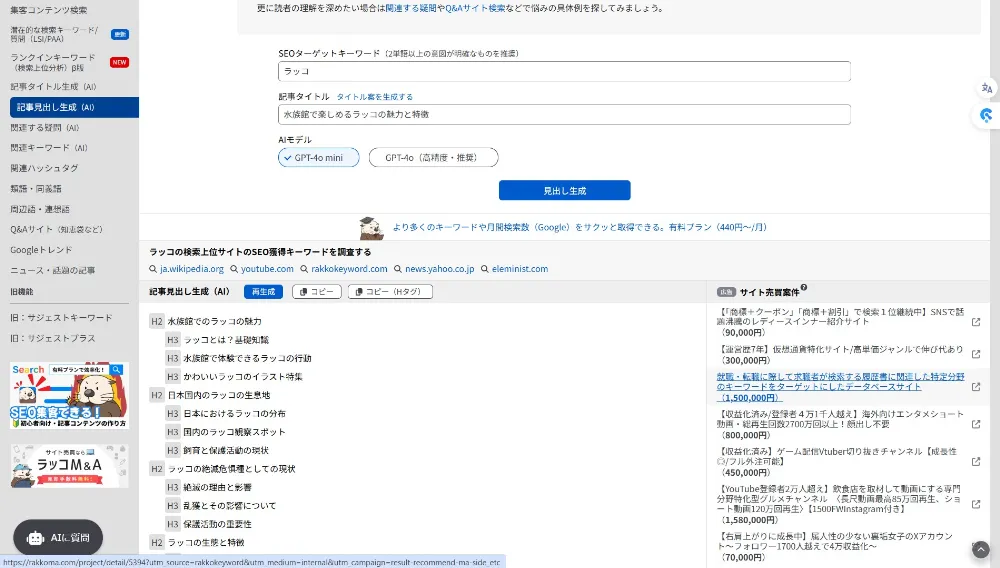The height and width of the screenshot is (568, 1000).
Task: Focus the SEOターゲットキーワード input field
Action: click(x=564, y=71)
